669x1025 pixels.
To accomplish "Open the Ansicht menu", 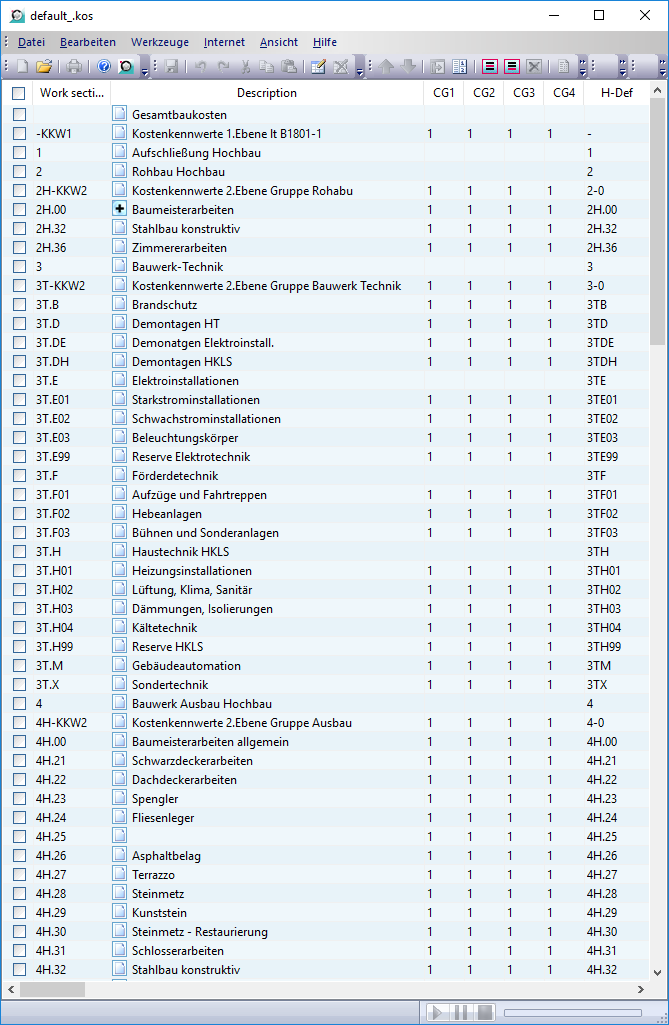I will pyautogui.click(x=279, y=42).
